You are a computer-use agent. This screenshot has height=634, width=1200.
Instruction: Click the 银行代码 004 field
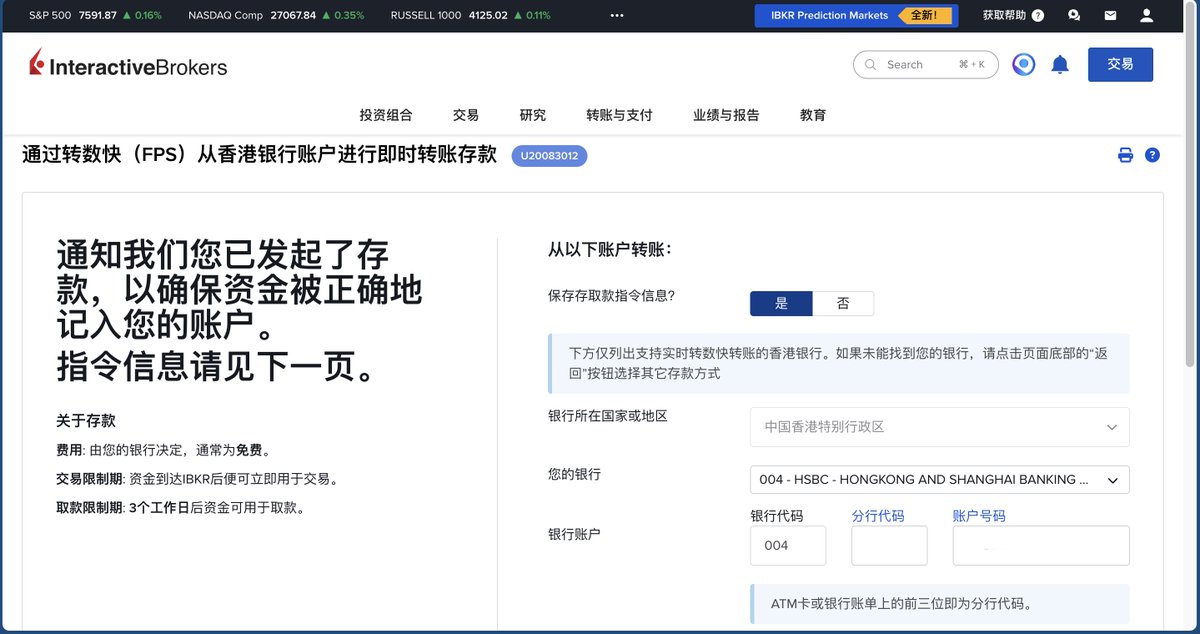[x=788, y=546]
